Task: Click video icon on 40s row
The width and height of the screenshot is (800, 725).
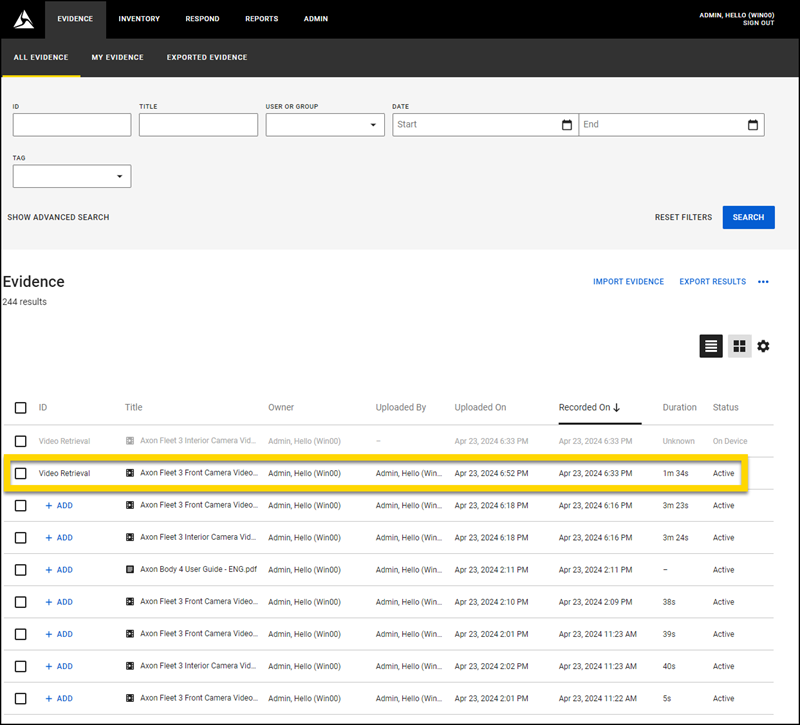Action: pos(130,666)
